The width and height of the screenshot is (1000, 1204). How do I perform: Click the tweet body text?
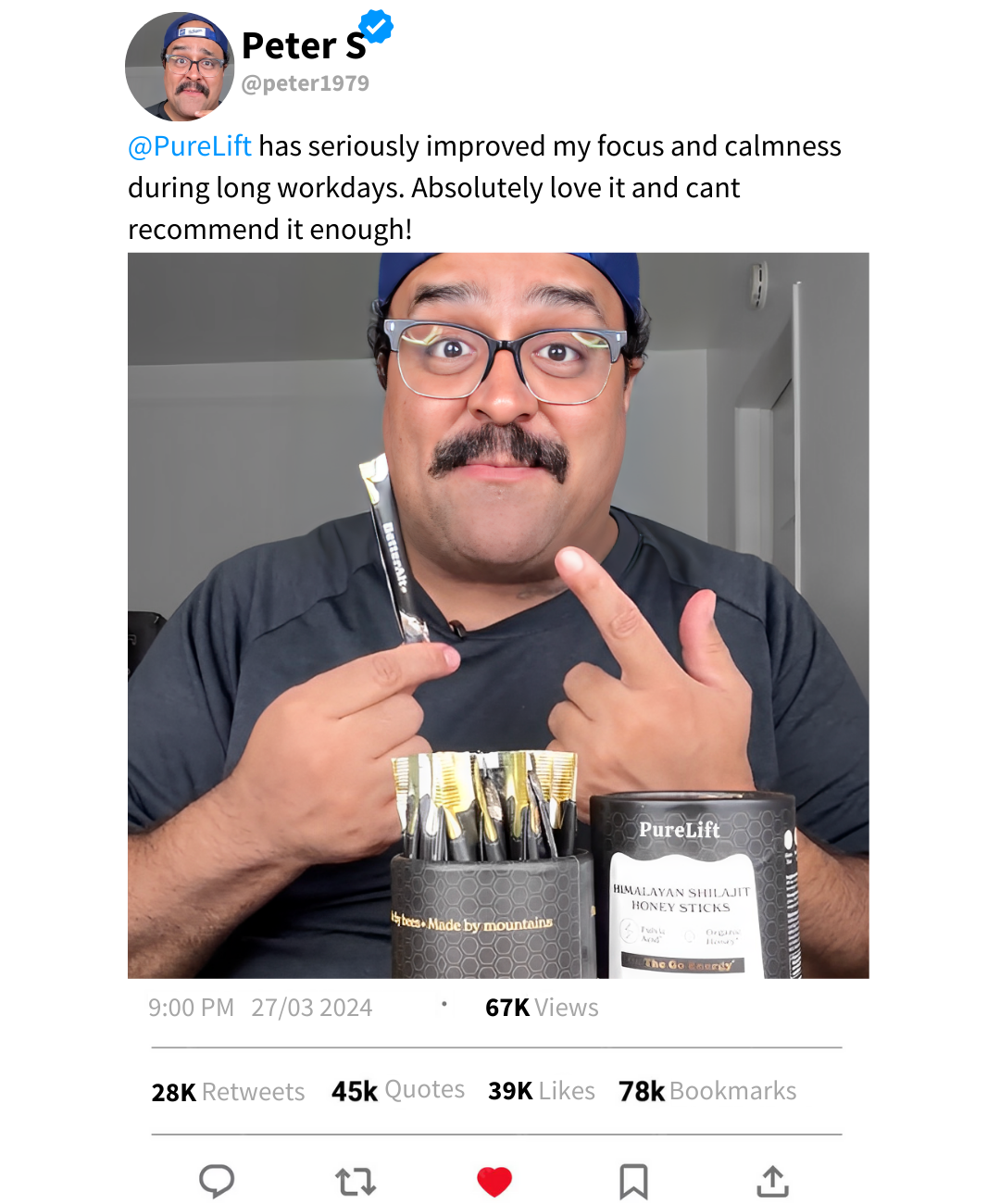(x=484, y=188)
